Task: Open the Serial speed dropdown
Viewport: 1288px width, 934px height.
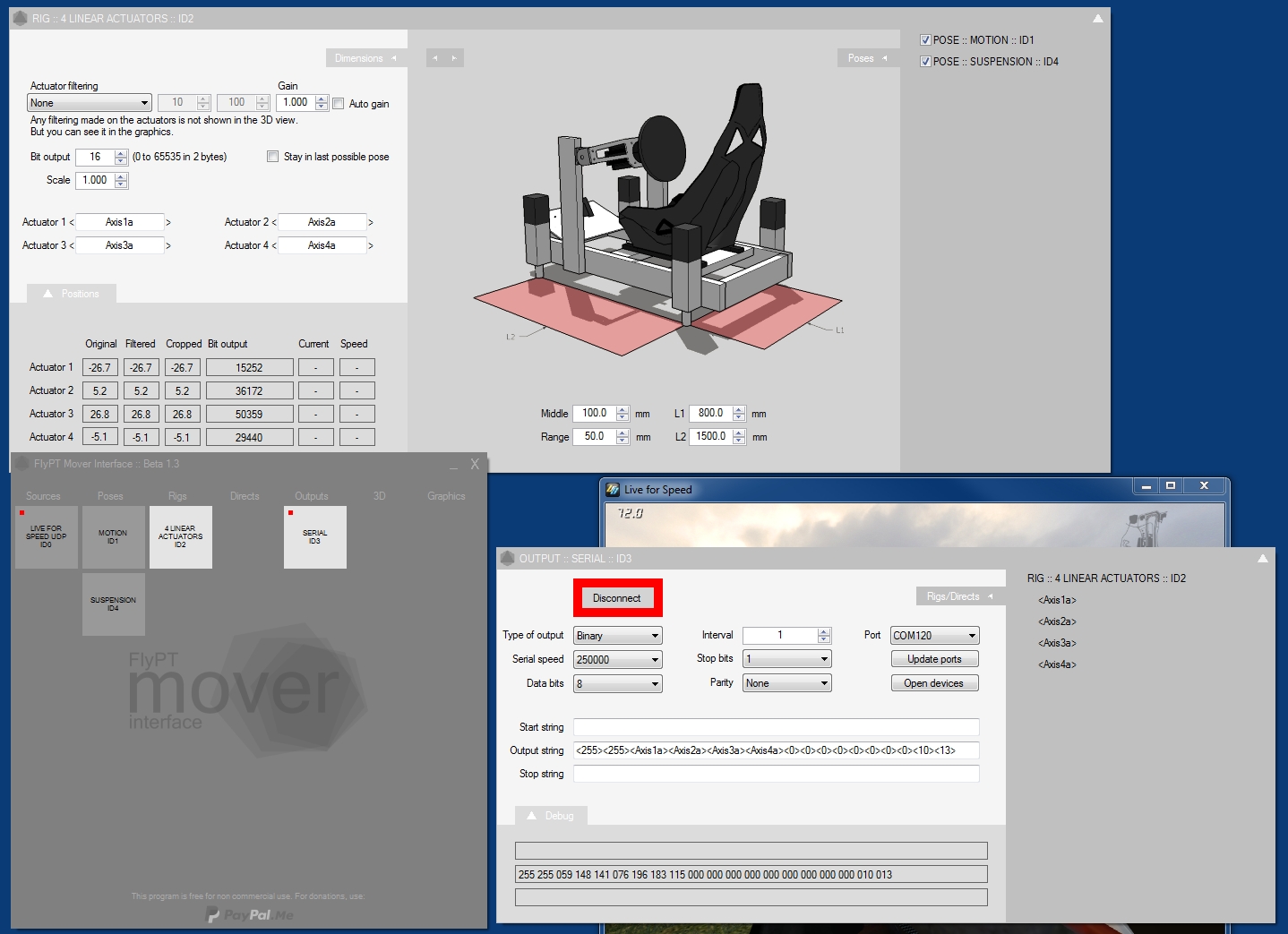Action: (618, 660)
